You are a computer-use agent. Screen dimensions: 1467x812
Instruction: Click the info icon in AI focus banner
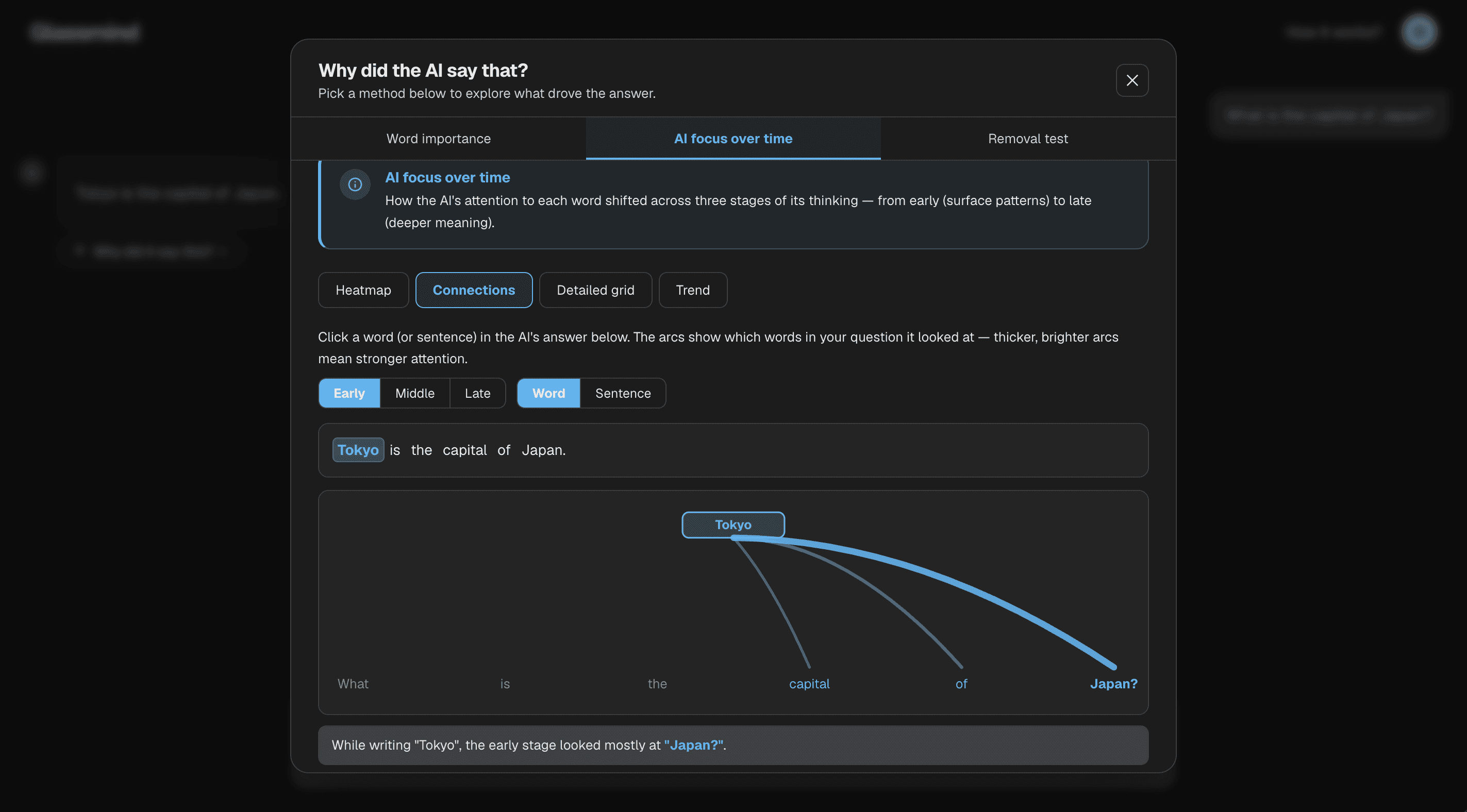pyautogui.click(x=355, y=184)
